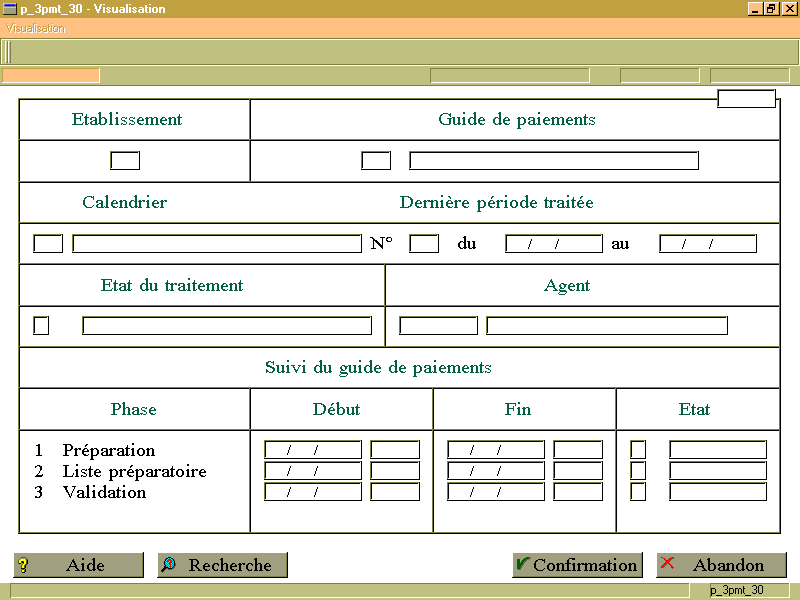This screenshot has height=600, width=800.
Task: Open the Visualisation menu
Action: click(x=36, y=29)
